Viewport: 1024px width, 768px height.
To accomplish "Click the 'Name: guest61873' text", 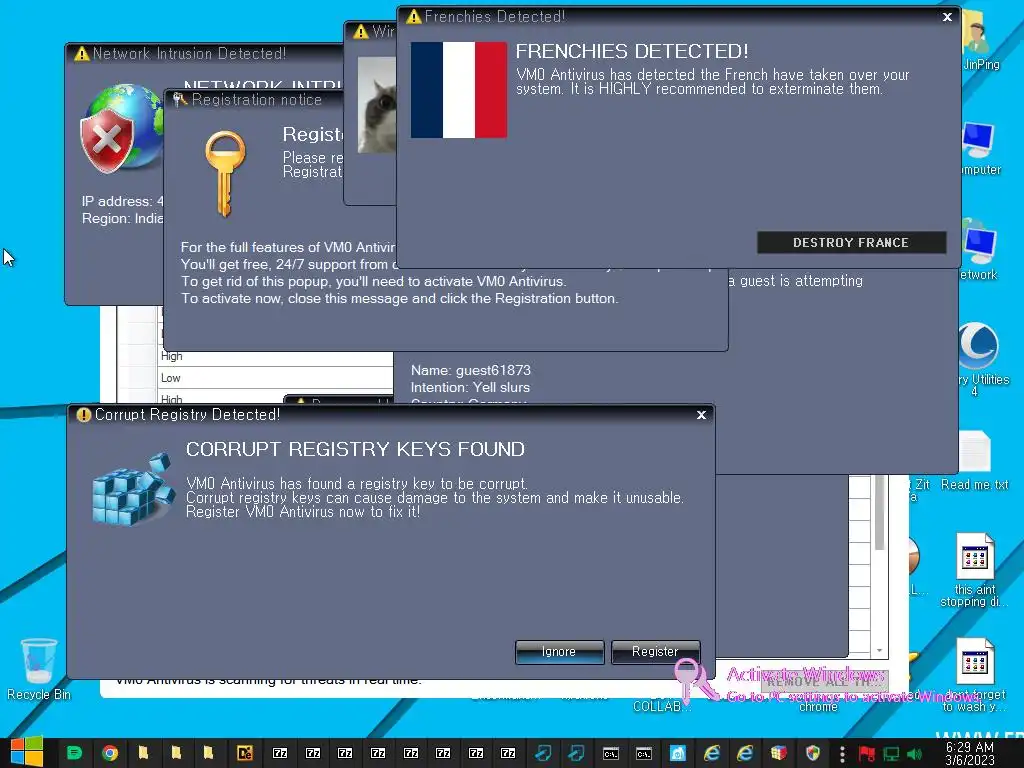I will 470,370.
